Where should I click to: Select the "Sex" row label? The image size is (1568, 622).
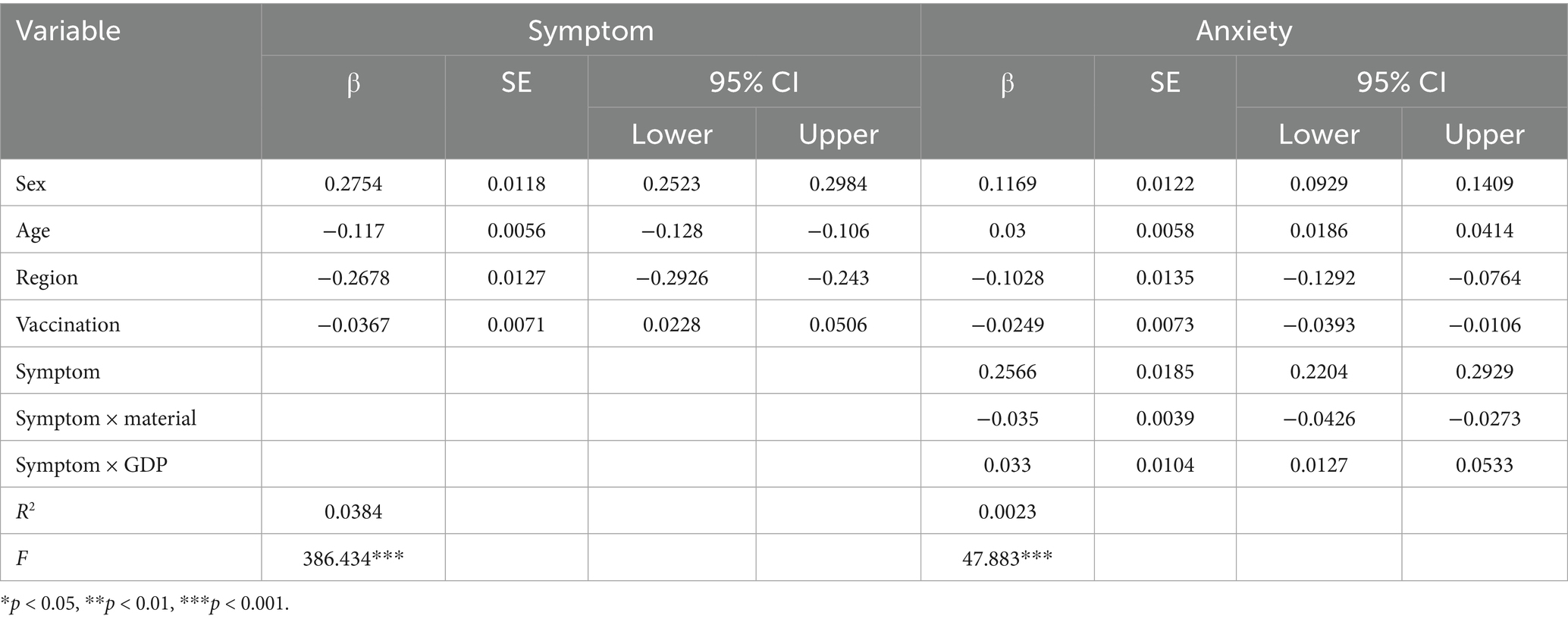[31, 184]
